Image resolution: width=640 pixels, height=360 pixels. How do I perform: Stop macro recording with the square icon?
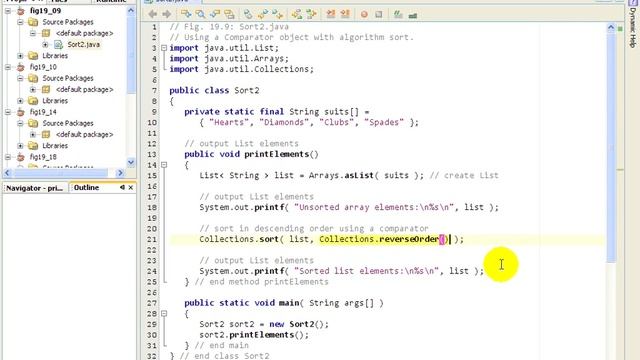tap(379, 15)
